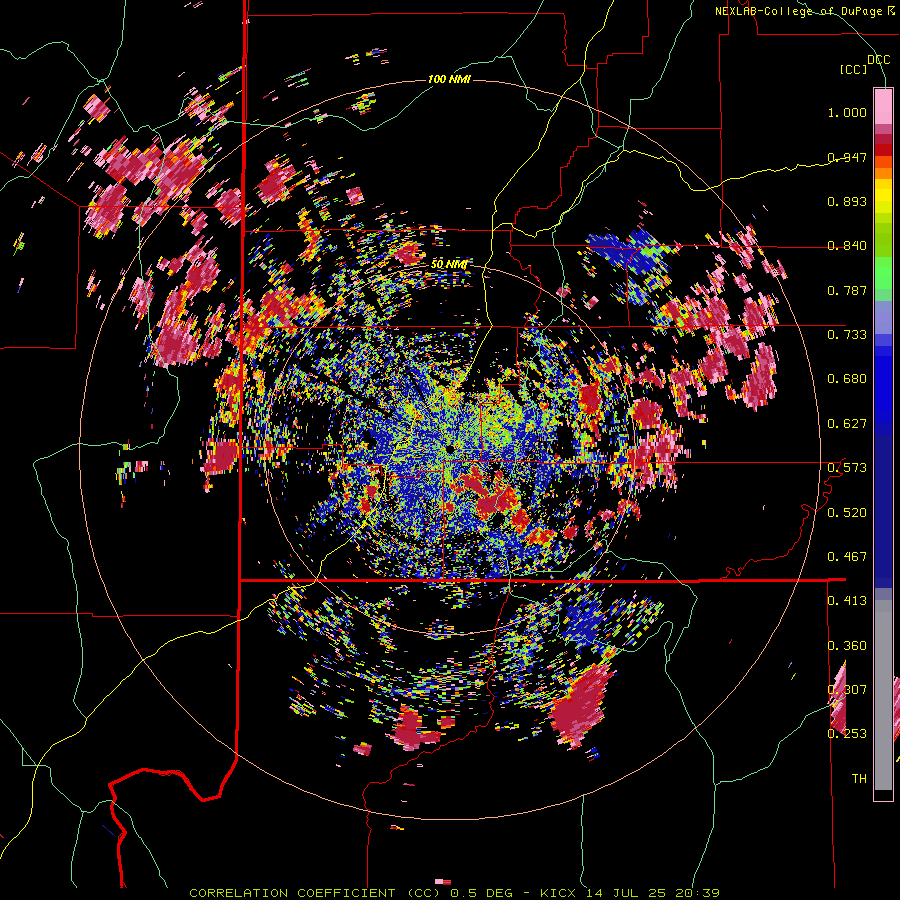Click the DCC product label

[x=878, y=60]
